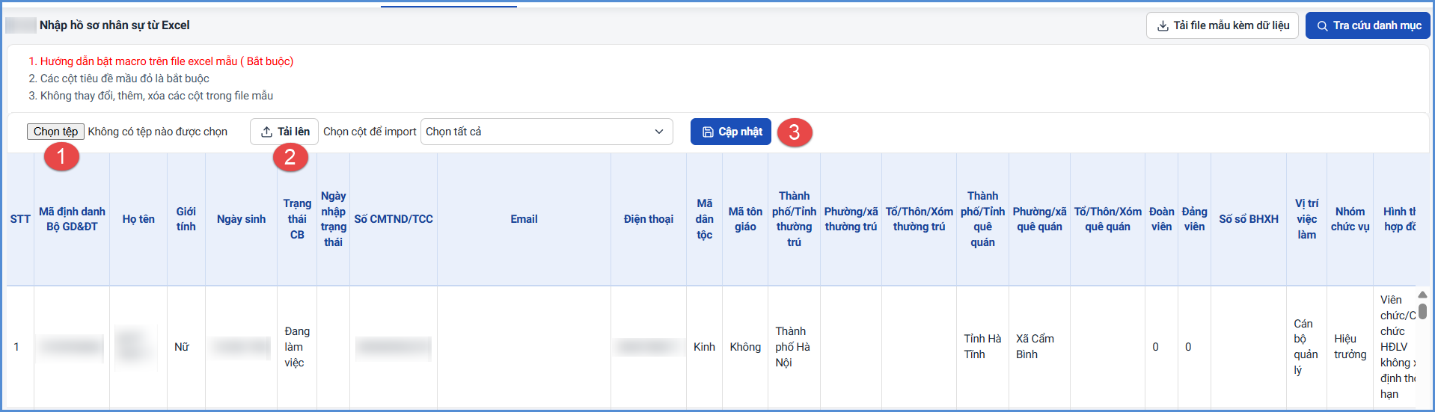Screen dimensions: 1435x412
Task: Select the Điện thoại column header
Action: [648, 219]
